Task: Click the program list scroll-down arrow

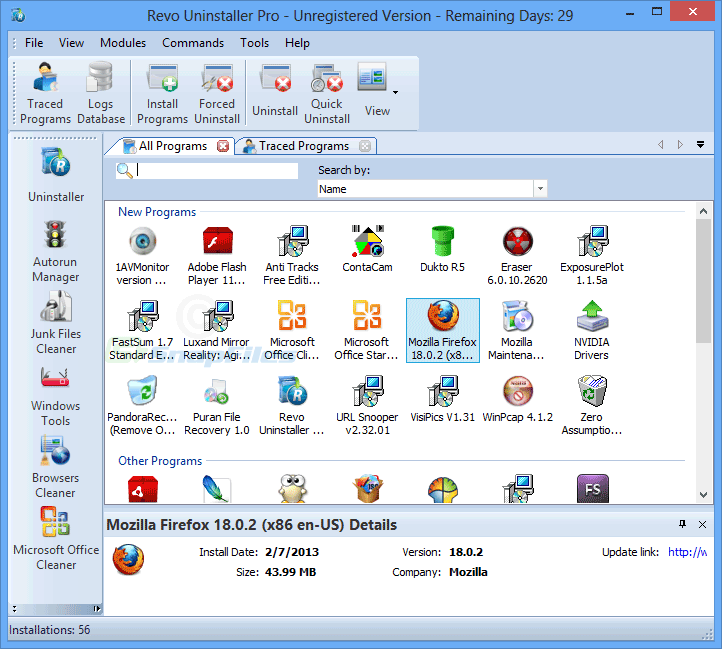Action: [703, 495]
